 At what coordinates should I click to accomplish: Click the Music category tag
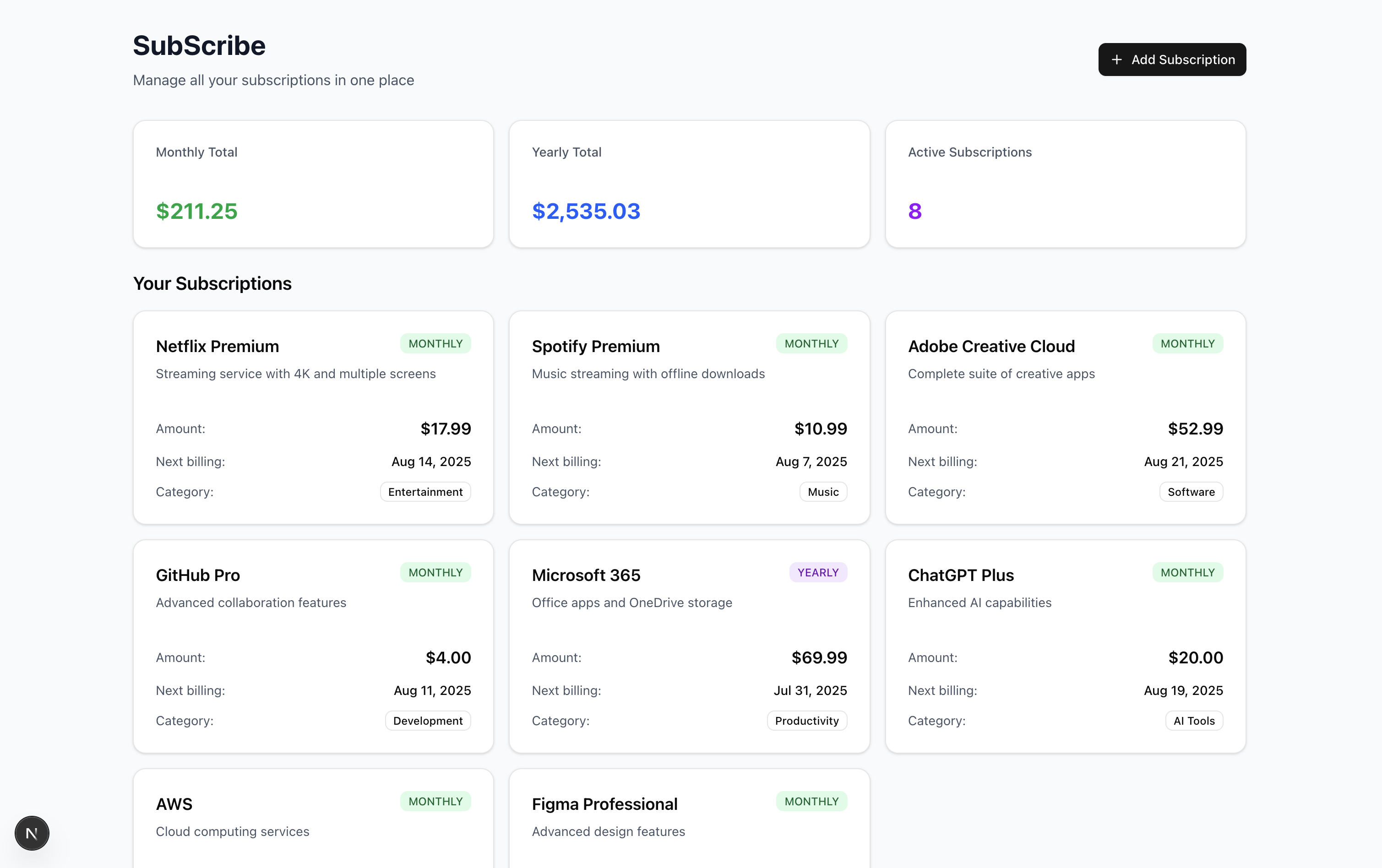coord(823,492)
